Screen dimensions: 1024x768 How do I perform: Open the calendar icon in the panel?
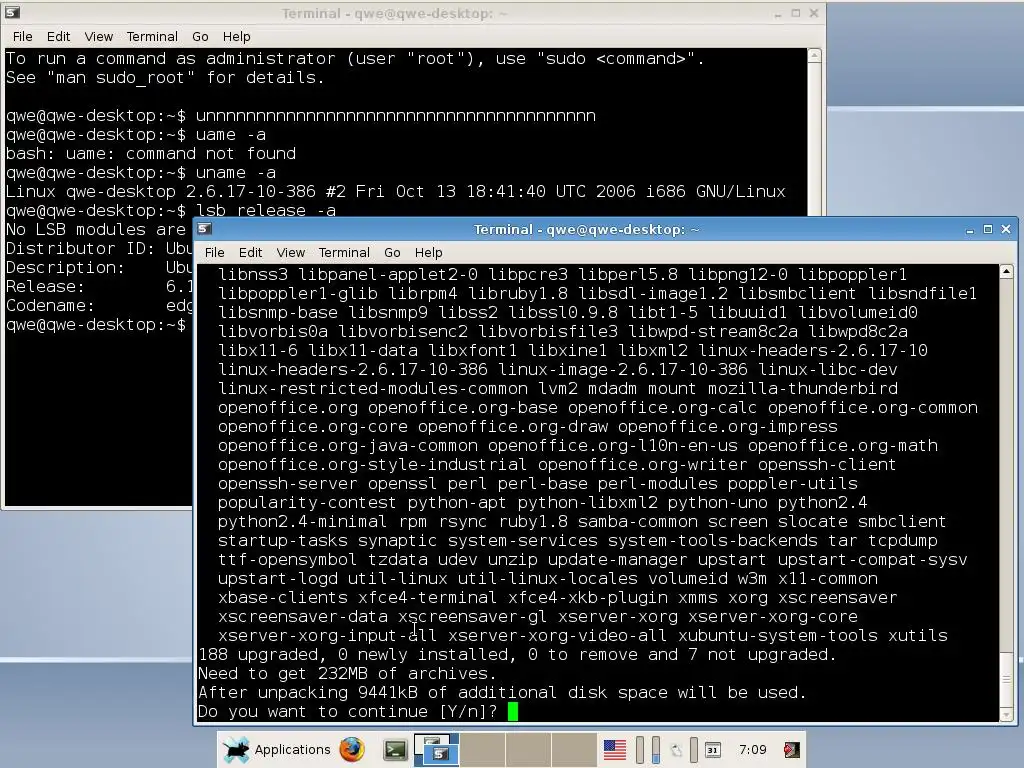pyautogui.click(x=712, y=750)
